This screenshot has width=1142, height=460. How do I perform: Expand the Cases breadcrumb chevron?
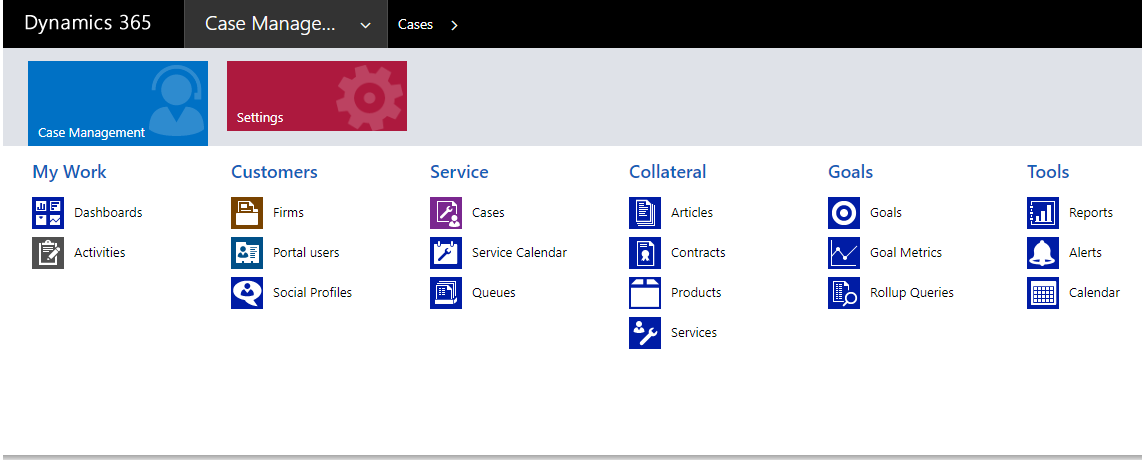(454, 25)
